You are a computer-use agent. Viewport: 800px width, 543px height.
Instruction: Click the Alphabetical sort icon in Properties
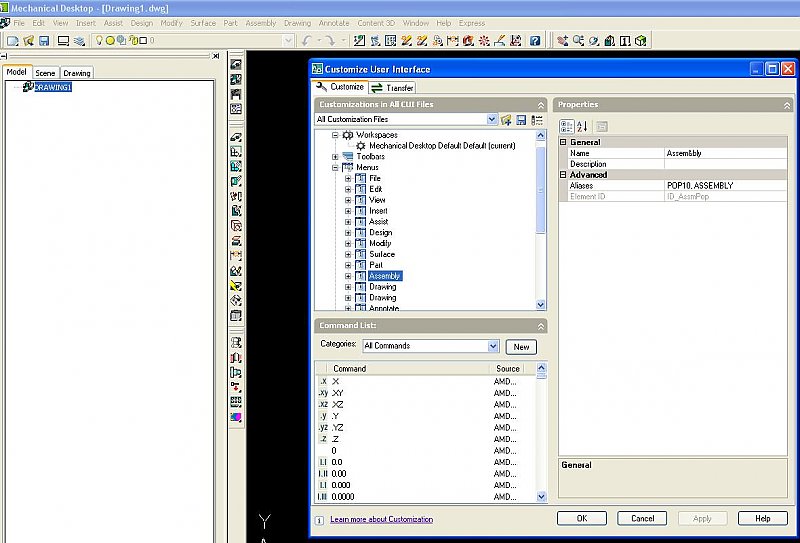click(583, 126)
